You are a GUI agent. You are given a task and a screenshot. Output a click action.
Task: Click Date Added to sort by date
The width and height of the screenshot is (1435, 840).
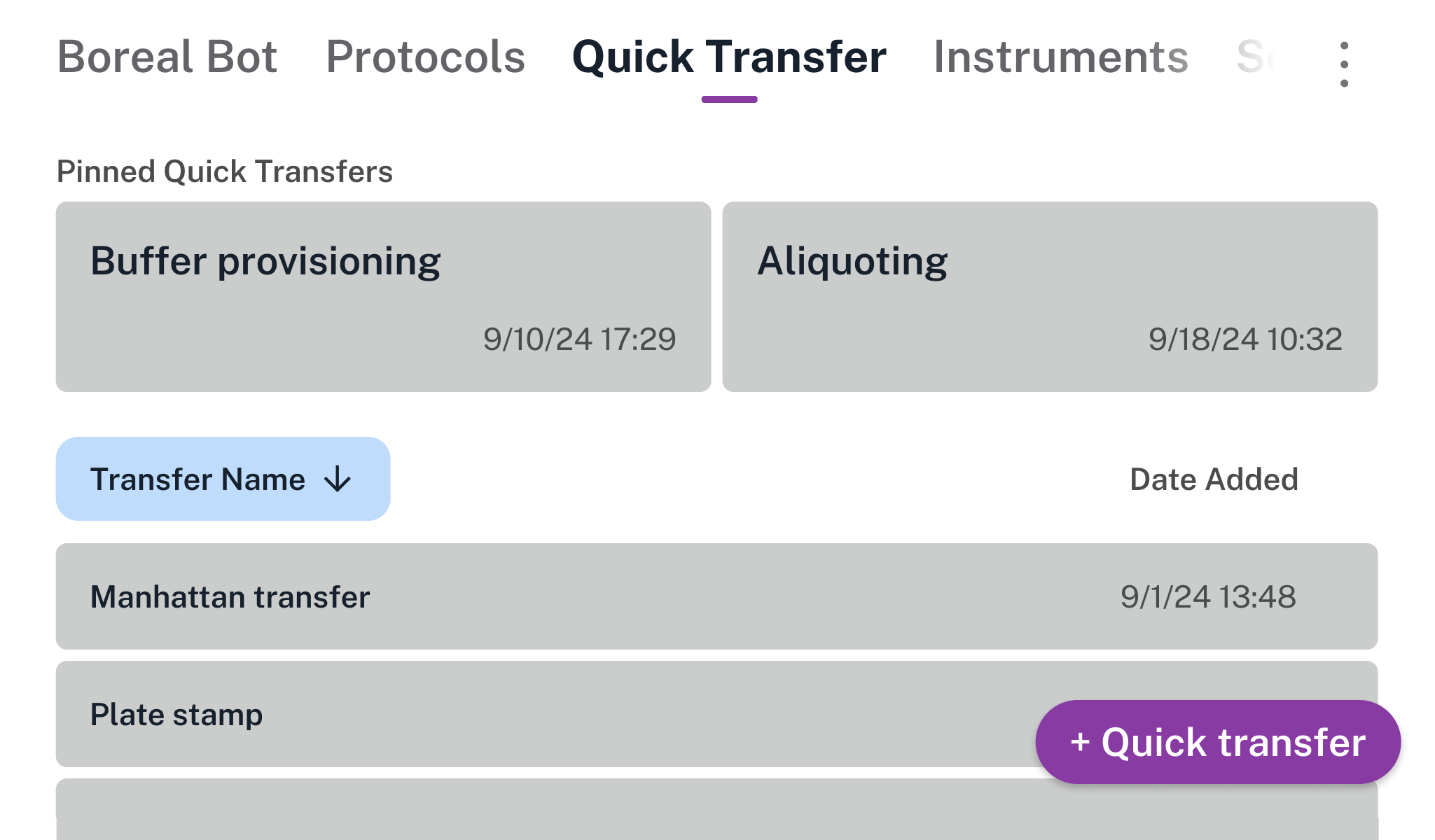tap(1214, 479)
